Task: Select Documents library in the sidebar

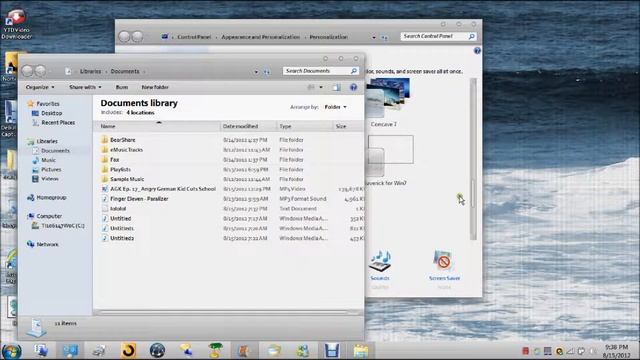Action: 51,151
